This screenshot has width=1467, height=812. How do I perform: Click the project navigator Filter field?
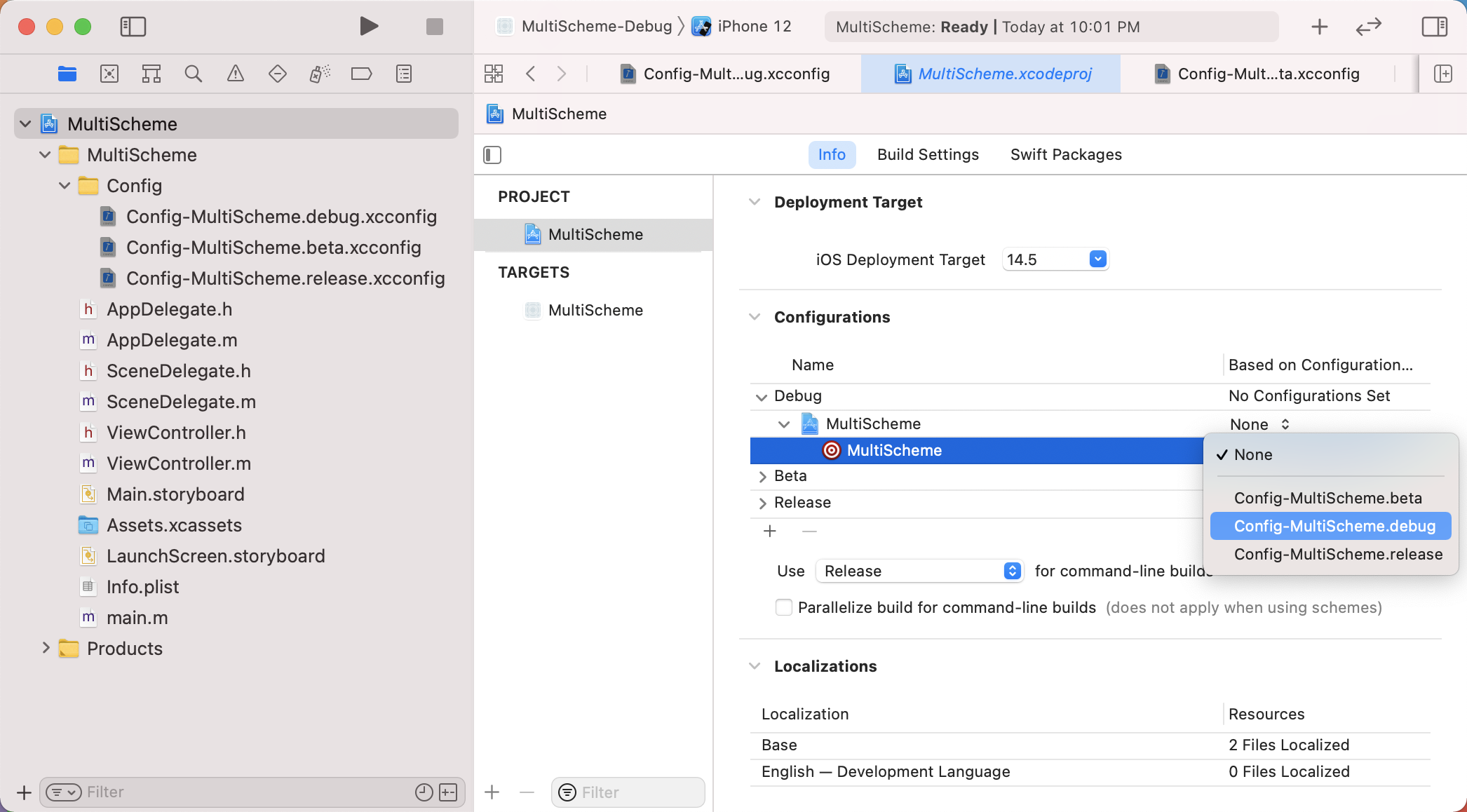click(x=245, y=792)
